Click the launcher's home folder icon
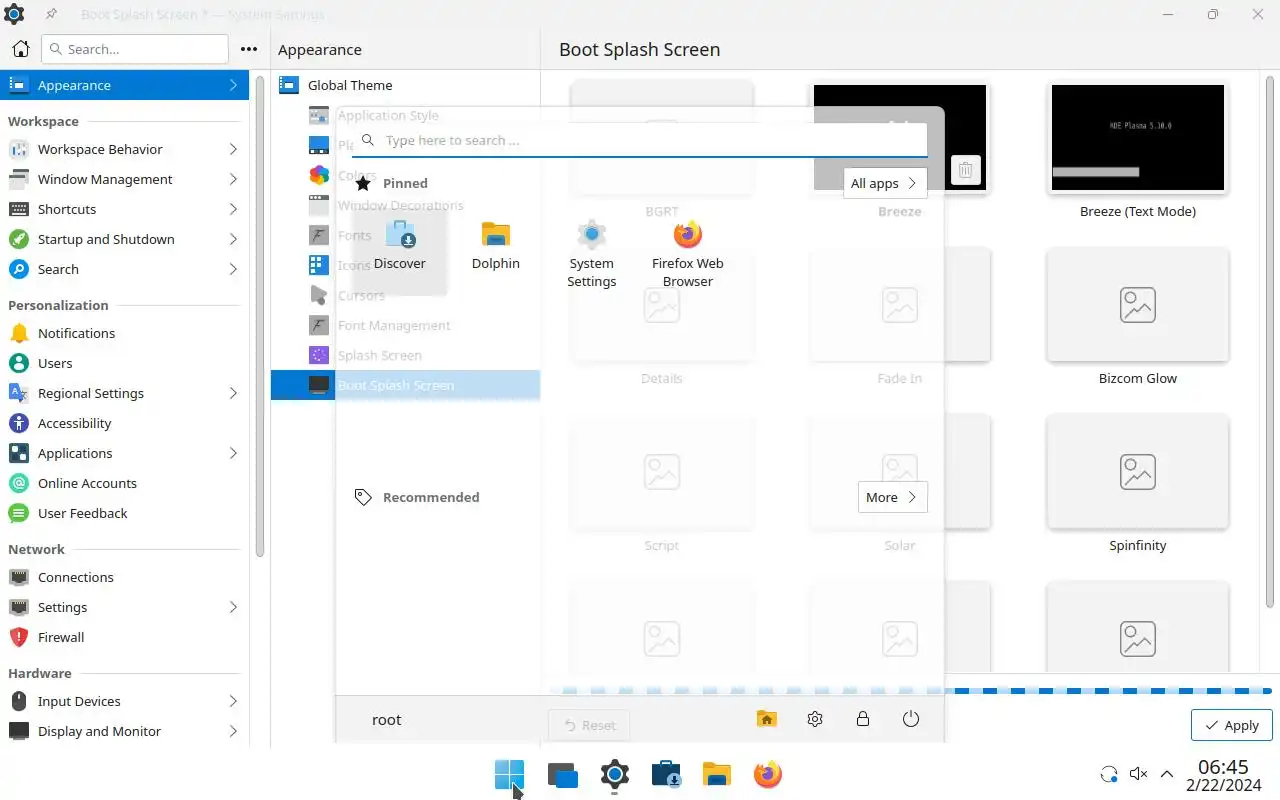The width and height of the screenshot is (1280, 800). [x=767, y=719]
